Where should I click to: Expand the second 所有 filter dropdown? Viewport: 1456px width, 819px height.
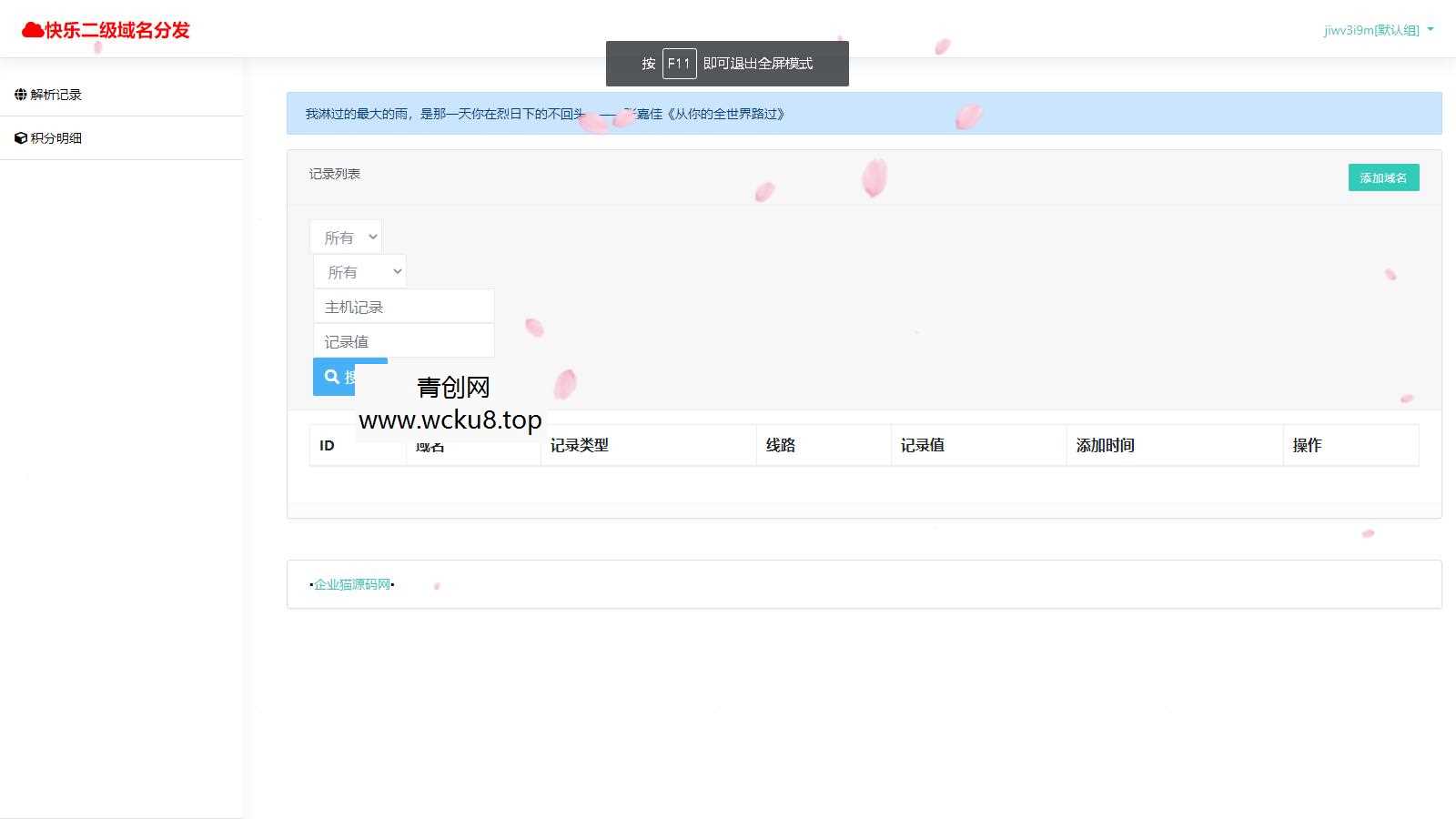click(359, 272)
